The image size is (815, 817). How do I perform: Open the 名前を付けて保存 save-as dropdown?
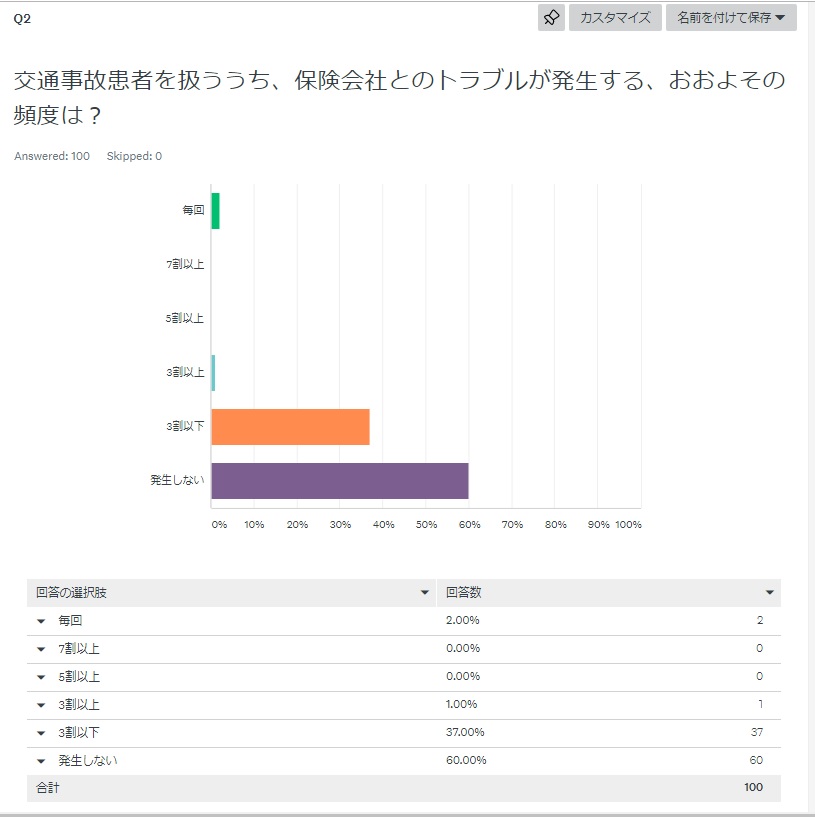[731, 17]
